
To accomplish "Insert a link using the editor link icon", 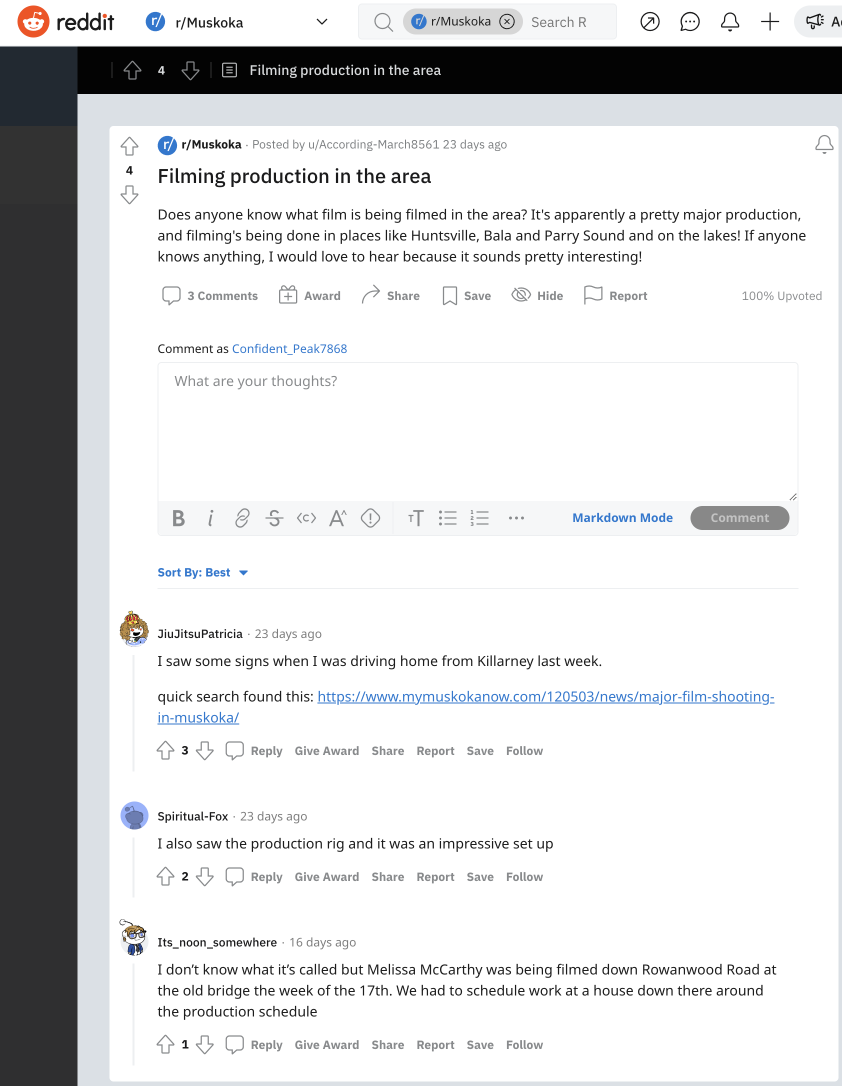I will pos(242,518).
